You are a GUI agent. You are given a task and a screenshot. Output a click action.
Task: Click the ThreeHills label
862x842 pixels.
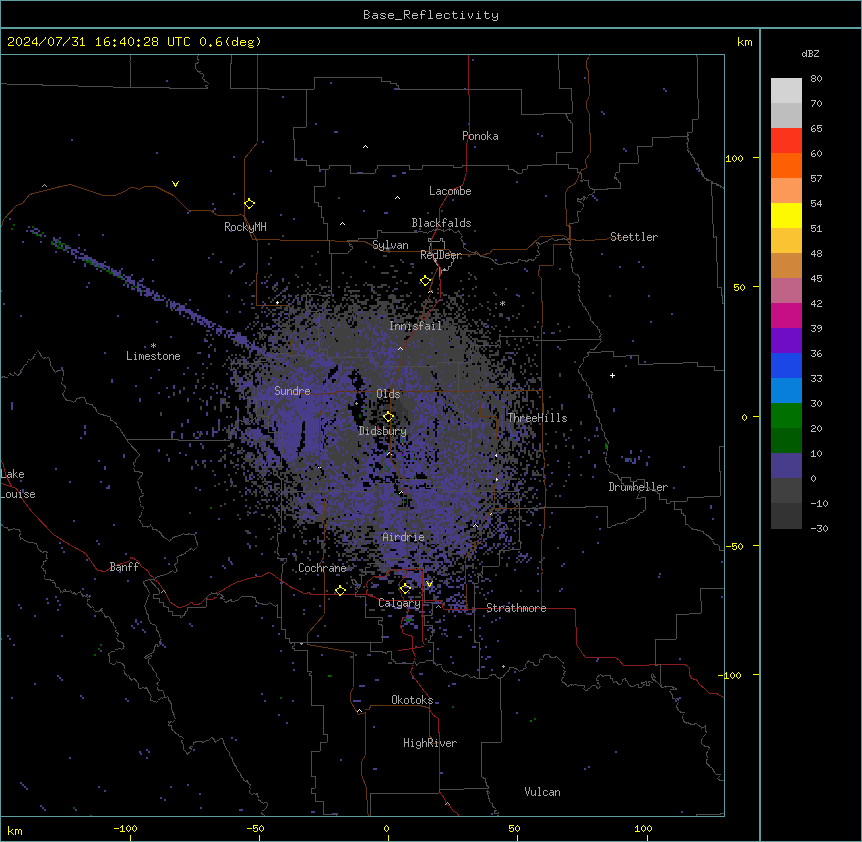(x=537, y=418)
